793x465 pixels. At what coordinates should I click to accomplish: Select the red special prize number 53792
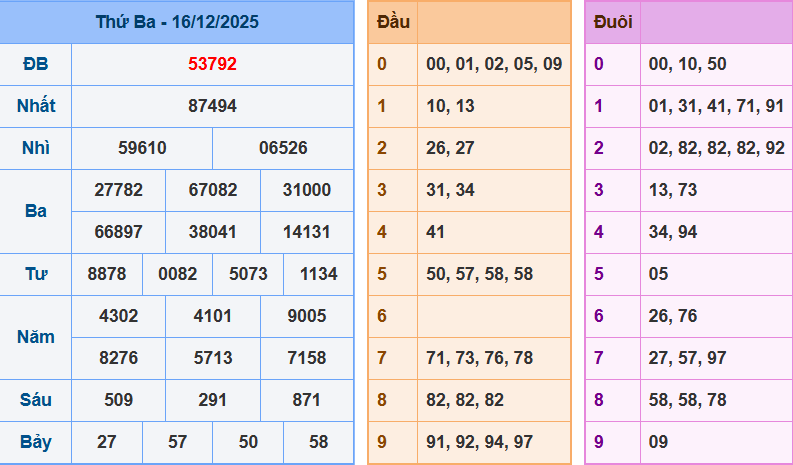[x=212, y=64]
